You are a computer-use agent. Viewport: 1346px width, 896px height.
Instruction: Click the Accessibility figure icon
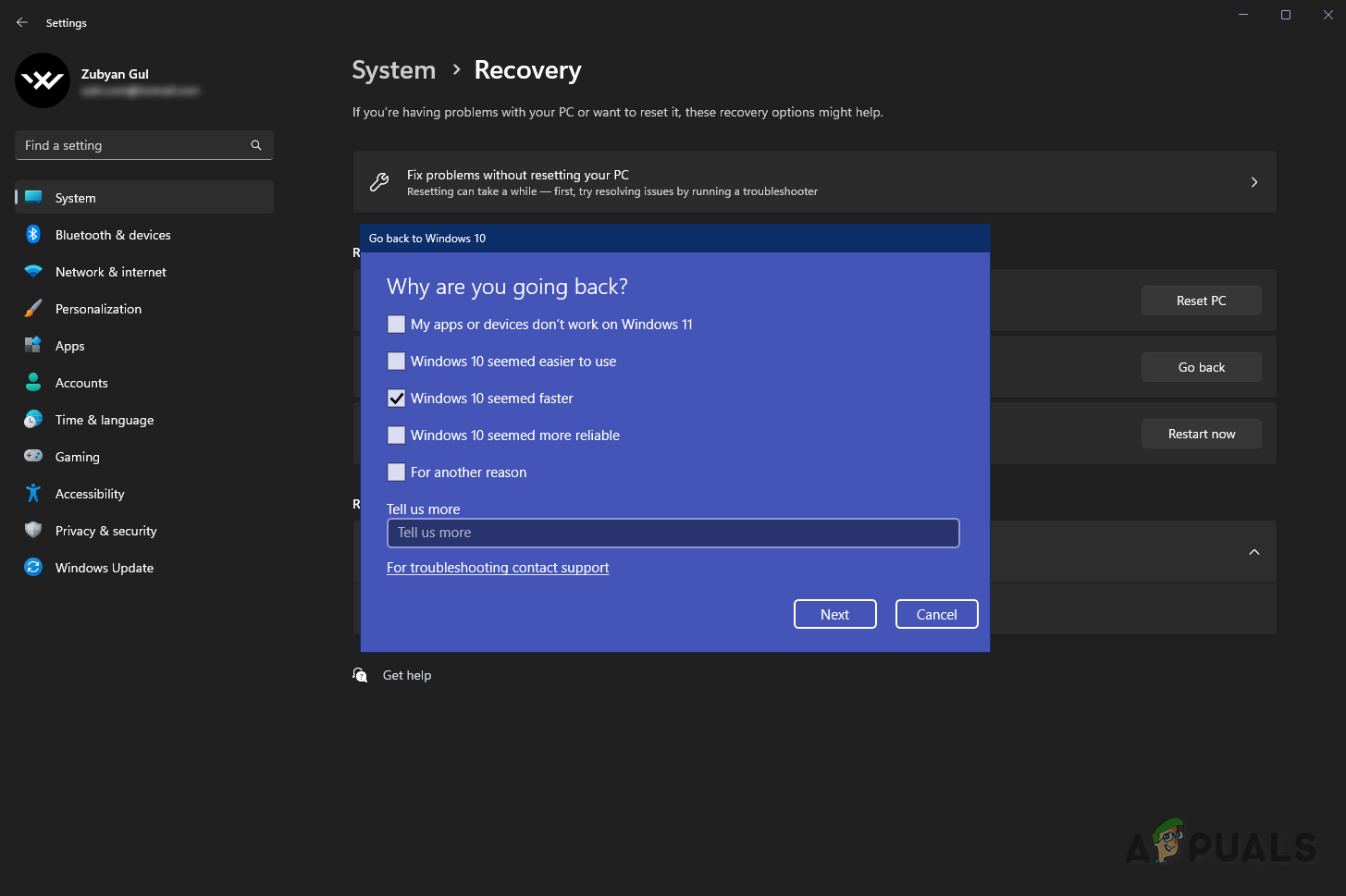[x=33, y=494]
